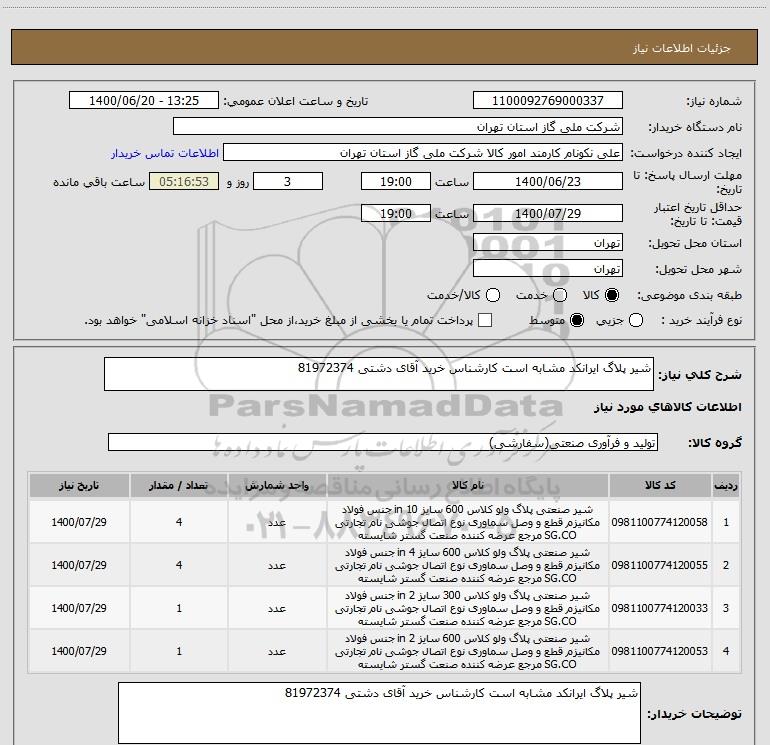Click the تعداد / مقدار column header

click(179, 486)
